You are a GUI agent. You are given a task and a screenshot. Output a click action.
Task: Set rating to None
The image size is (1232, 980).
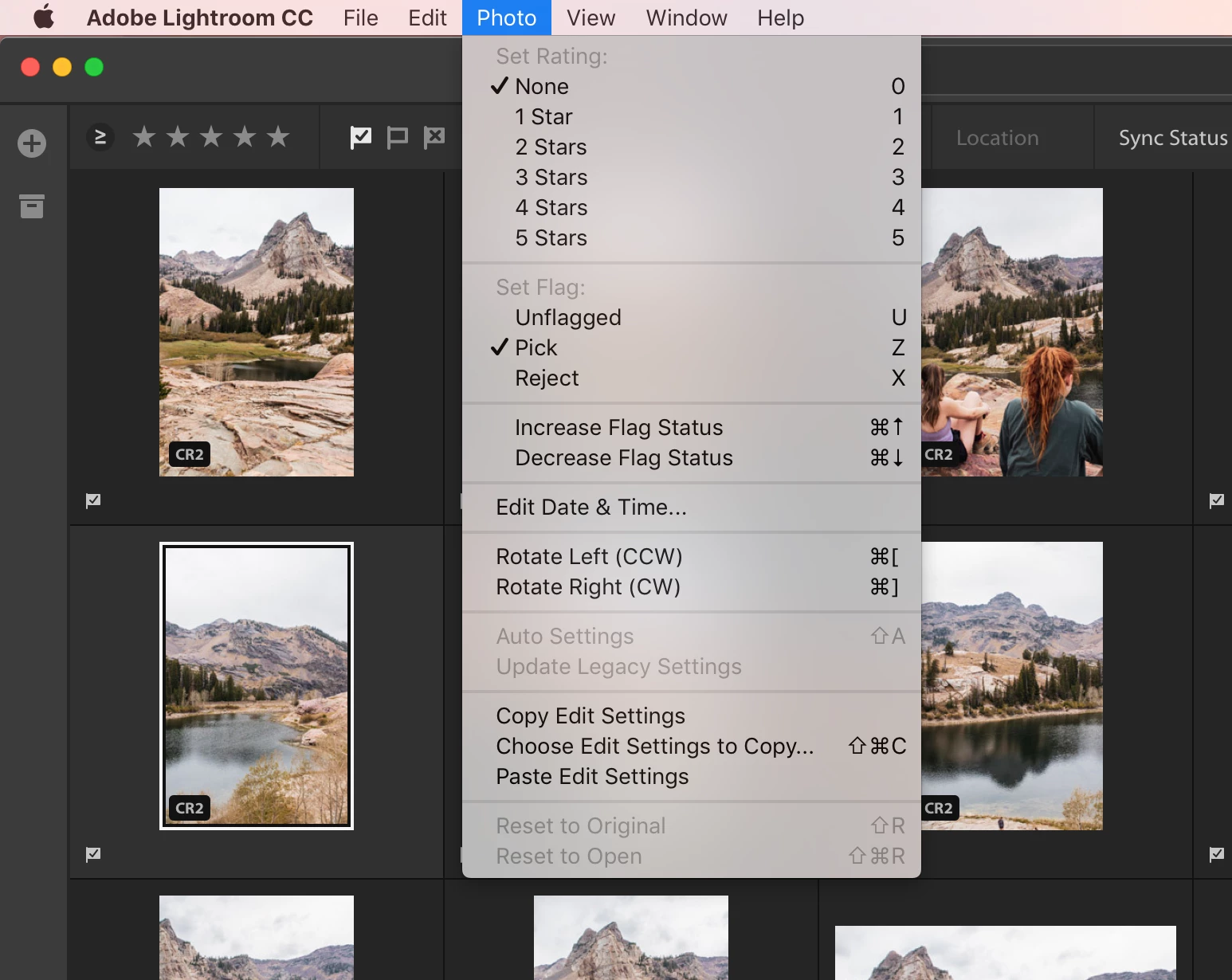pyautogui.click(x=692, y=86)
